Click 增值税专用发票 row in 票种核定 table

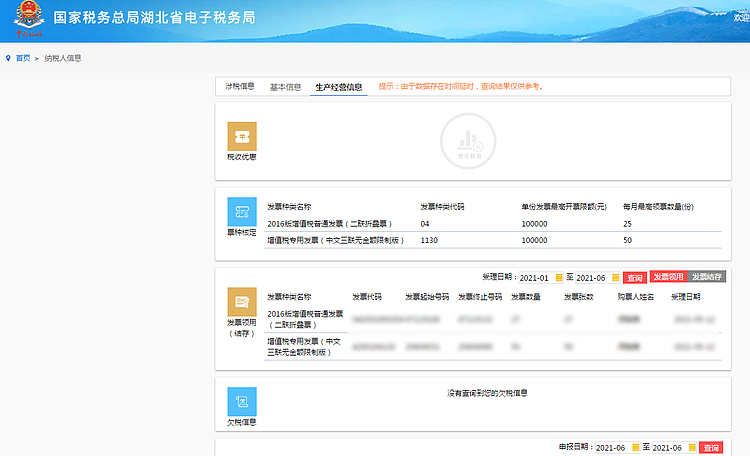[x=493, y=240]
